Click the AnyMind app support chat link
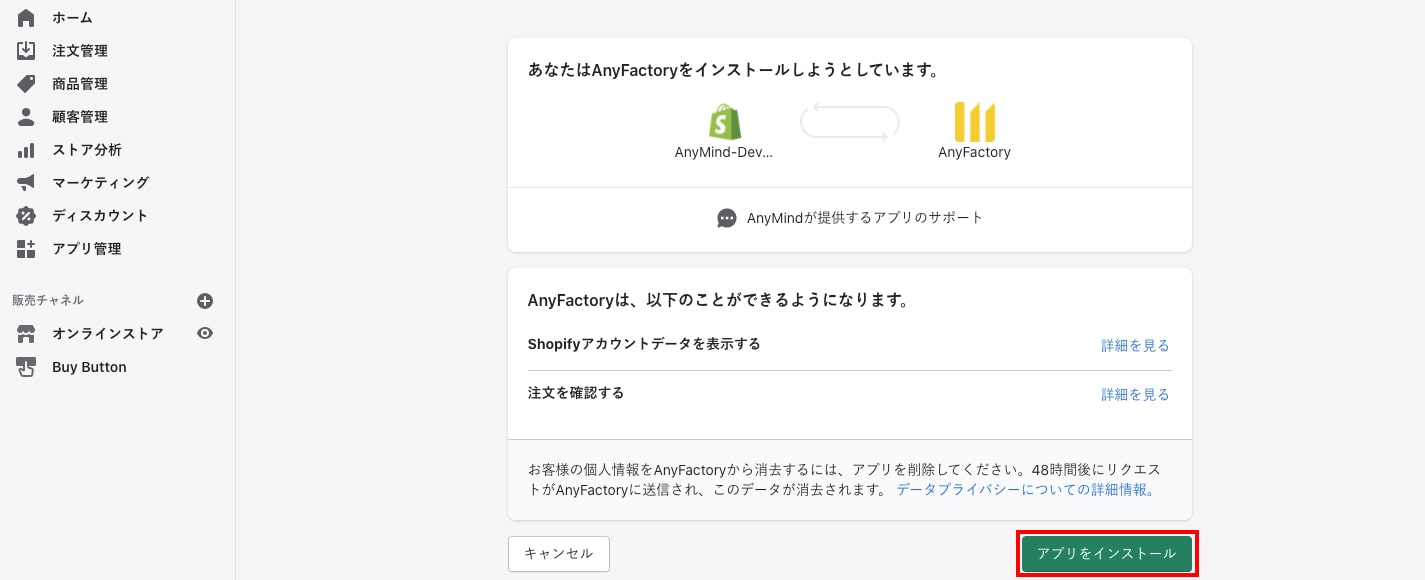Viewport: 1425px width, 580px height. coord(850,218)
